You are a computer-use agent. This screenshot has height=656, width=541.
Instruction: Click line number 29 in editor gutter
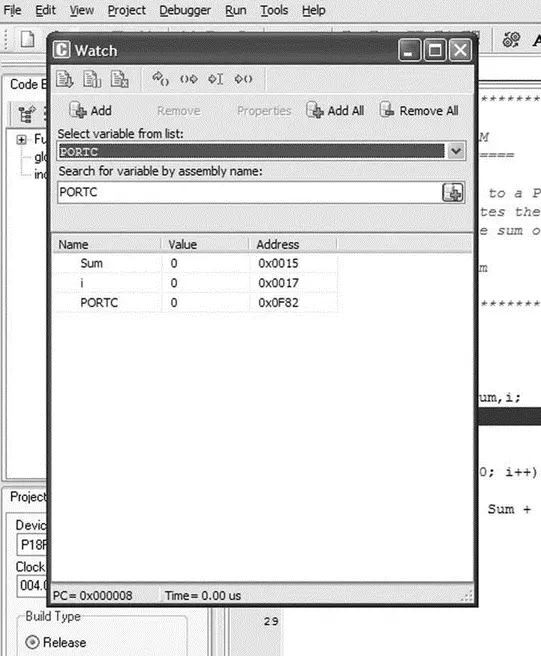tap(271, 621)
